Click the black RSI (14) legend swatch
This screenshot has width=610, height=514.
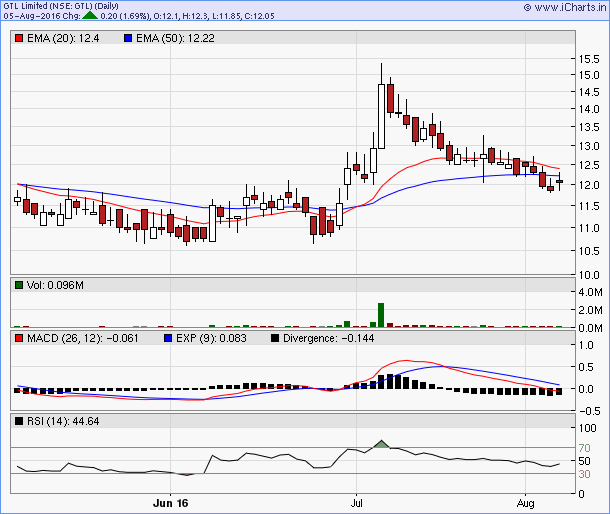pos(19,421)
